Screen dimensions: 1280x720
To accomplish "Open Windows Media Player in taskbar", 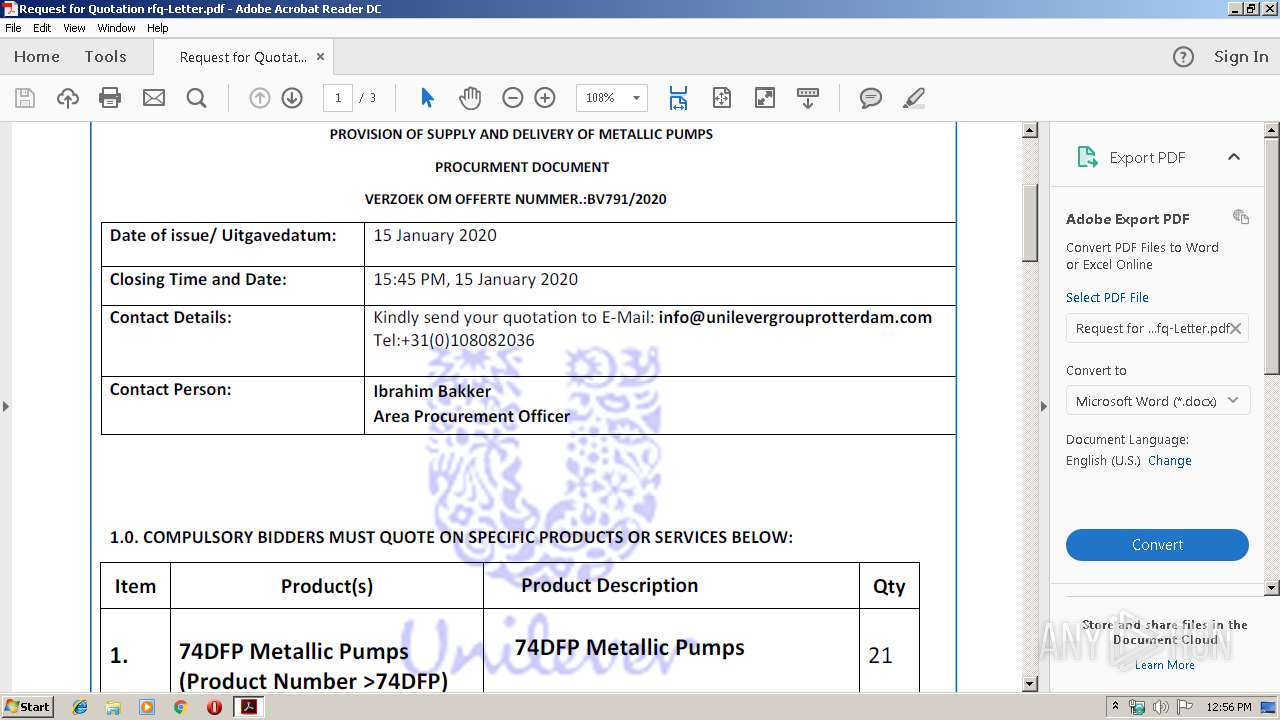I will click(x=147, y=707).
